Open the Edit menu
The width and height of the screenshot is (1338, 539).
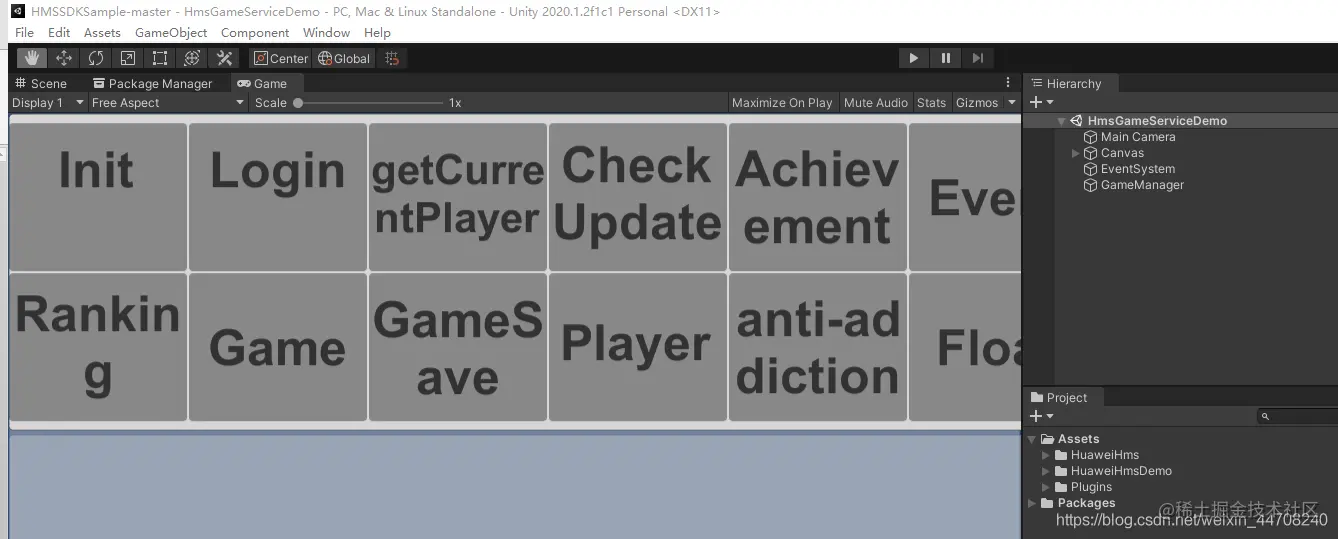point(59,32)
